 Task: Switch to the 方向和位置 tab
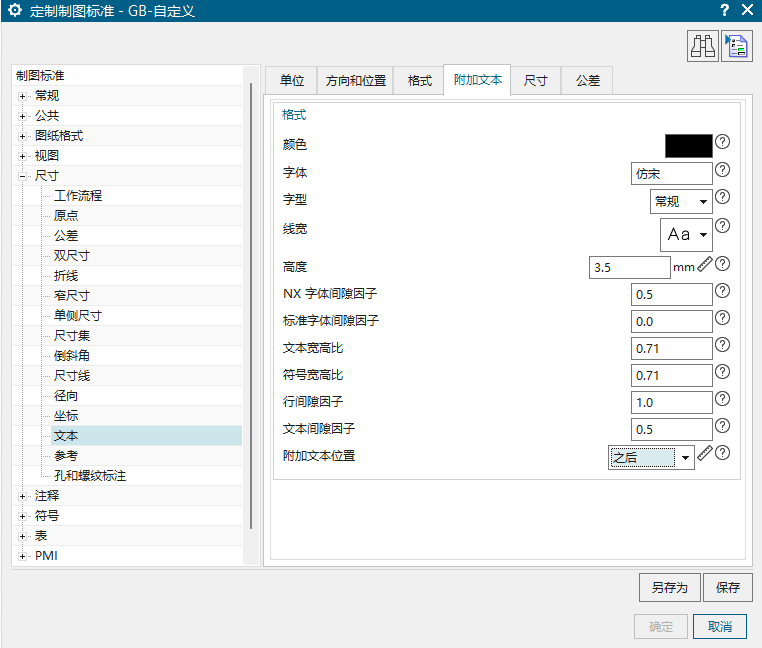click(x=355, y=81)
